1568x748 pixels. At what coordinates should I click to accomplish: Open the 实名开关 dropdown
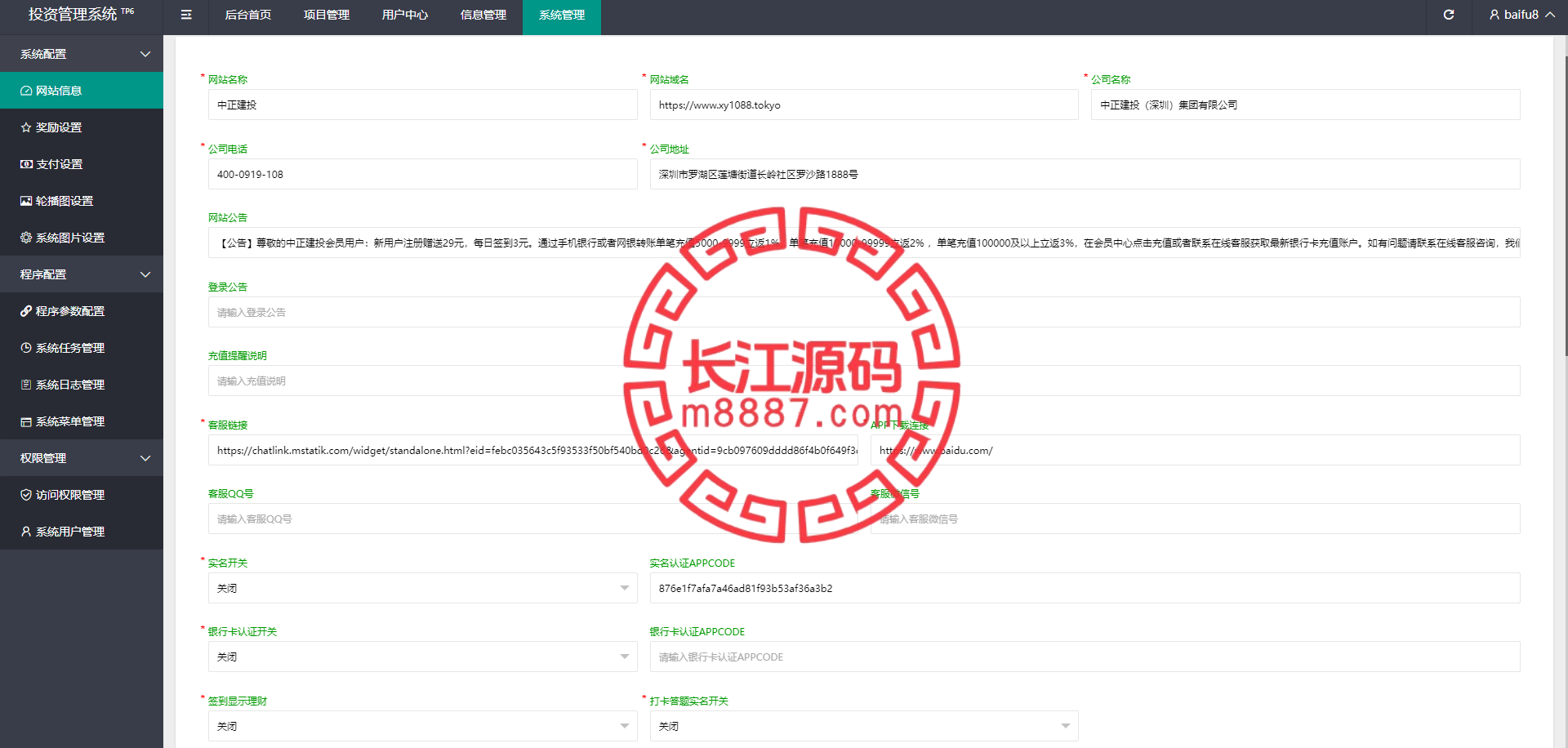[x=422, y=588]
